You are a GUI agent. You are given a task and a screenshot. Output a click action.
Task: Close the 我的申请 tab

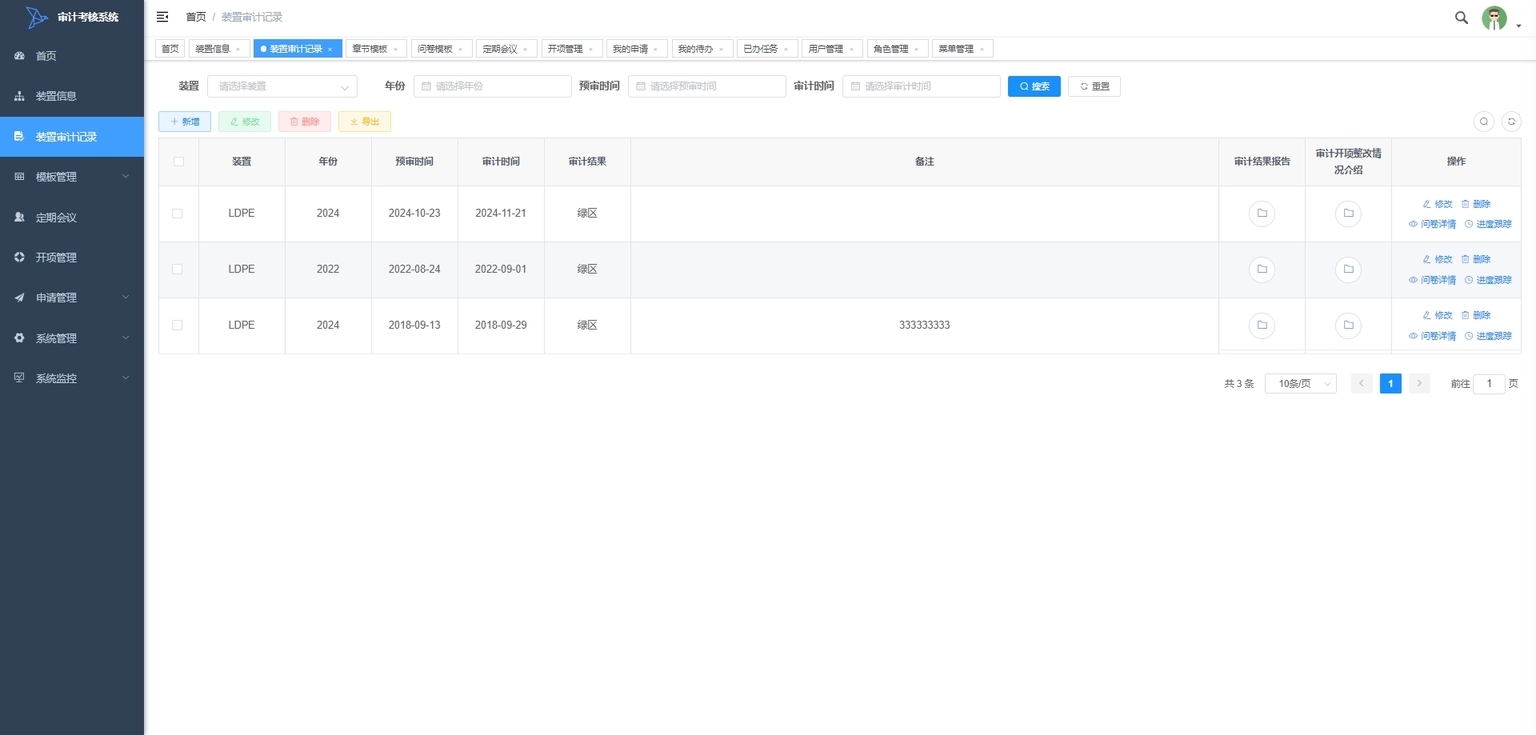[x=655, y=49]
